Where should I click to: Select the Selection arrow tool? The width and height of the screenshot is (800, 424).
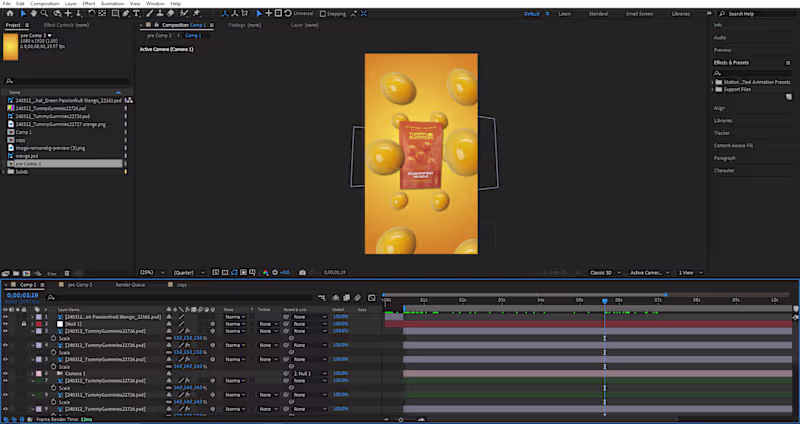(23, 13)
